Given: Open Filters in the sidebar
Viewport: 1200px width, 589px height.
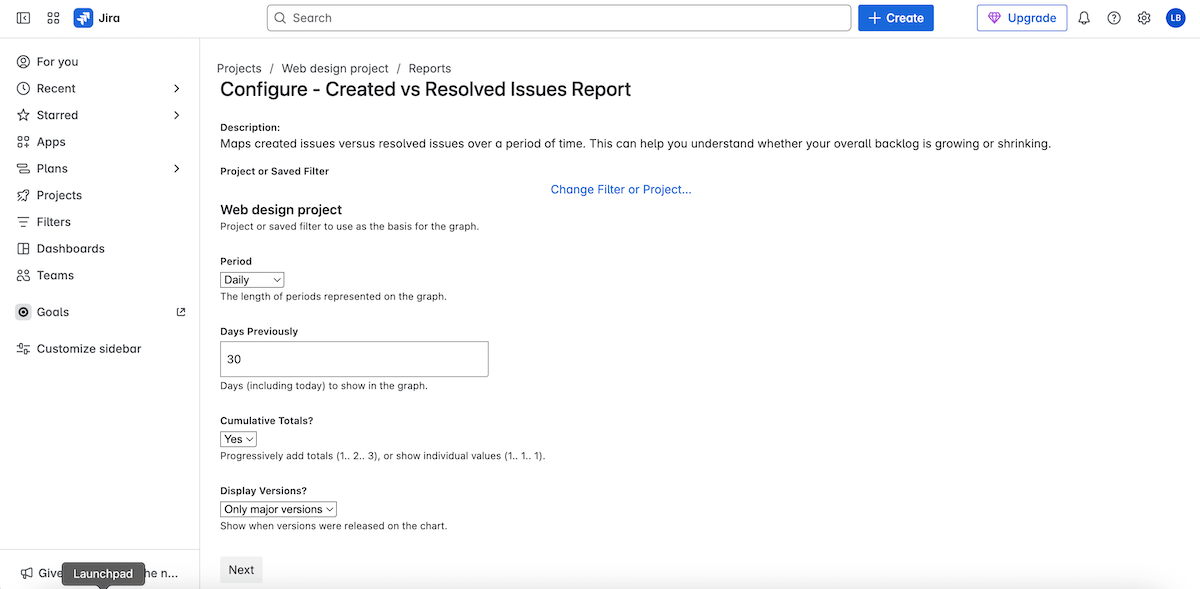Looking at the screenshot, I should [53, 222].
